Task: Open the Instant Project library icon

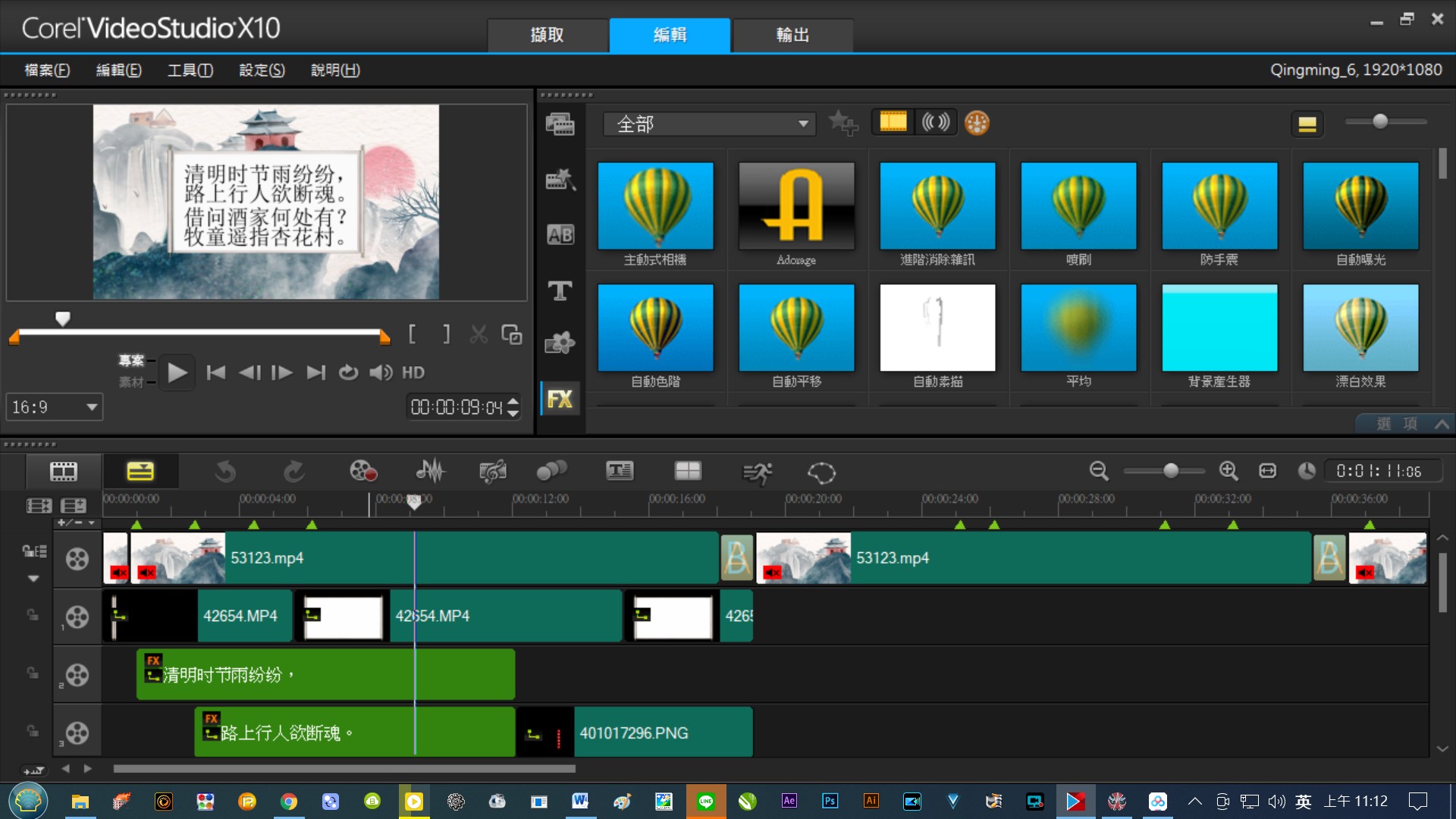Action: pos(560,180)
